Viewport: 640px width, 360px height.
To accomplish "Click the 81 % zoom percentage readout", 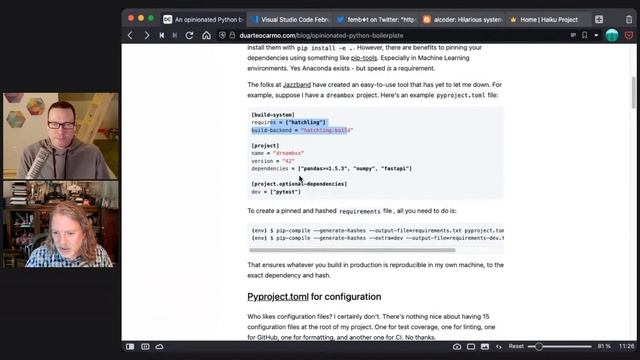I will point(604,346).
